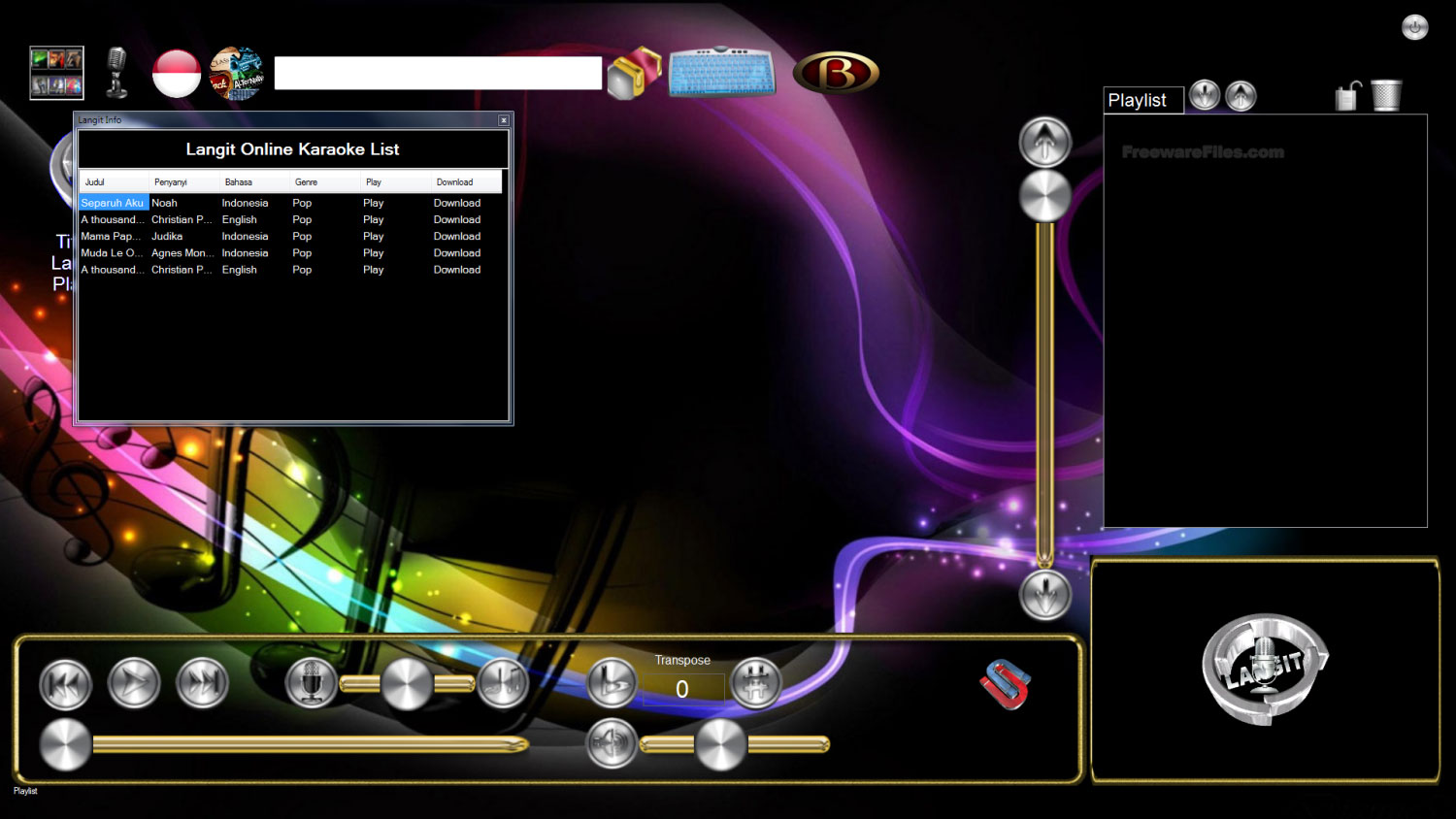Click the song list down arrow button
Image resolution: width=1456 pixels, height=819 pixels.
click(1045, 594)
